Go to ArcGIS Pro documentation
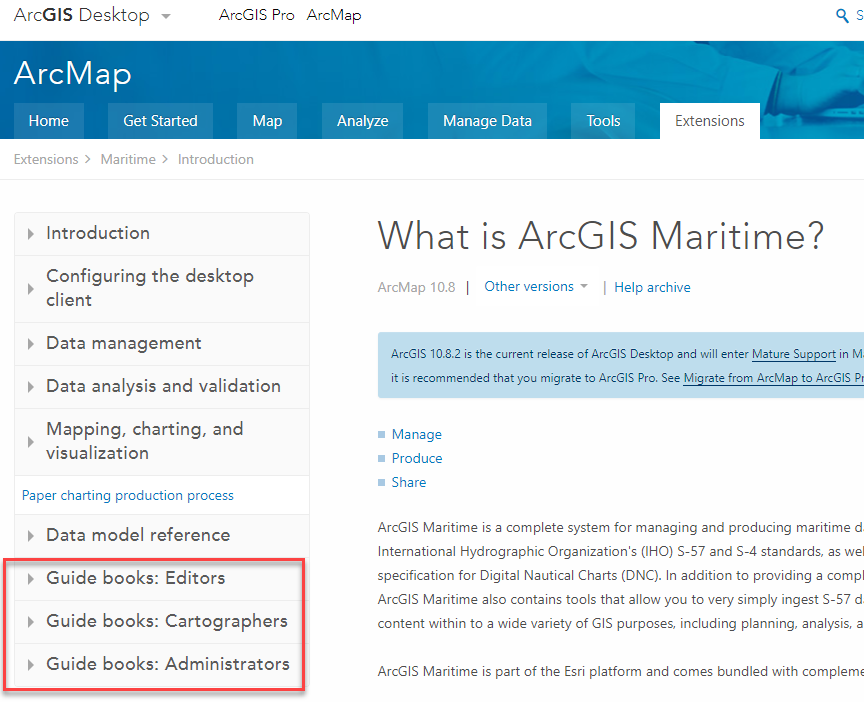This screenshot has width=864, height=702. pyautogui.click(x=257, y=14)
